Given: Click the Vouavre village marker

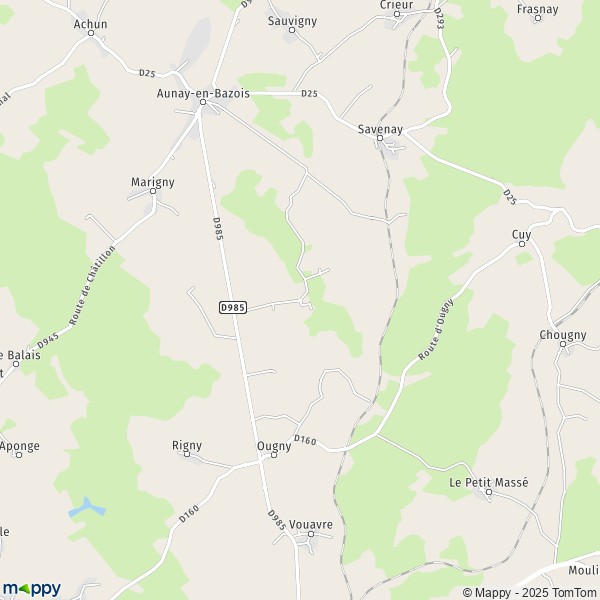Looking at the screenshot, I should [311, 534].
